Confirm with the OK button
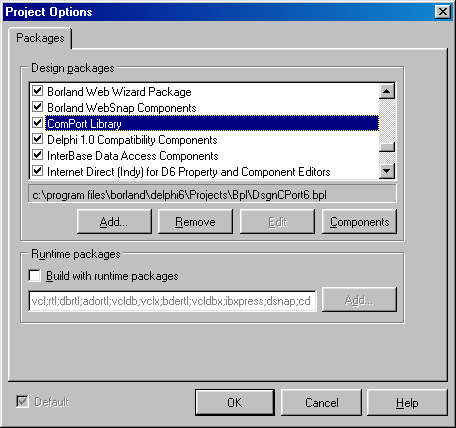Viewport: 456px width, 428px height. coord(235,402)
